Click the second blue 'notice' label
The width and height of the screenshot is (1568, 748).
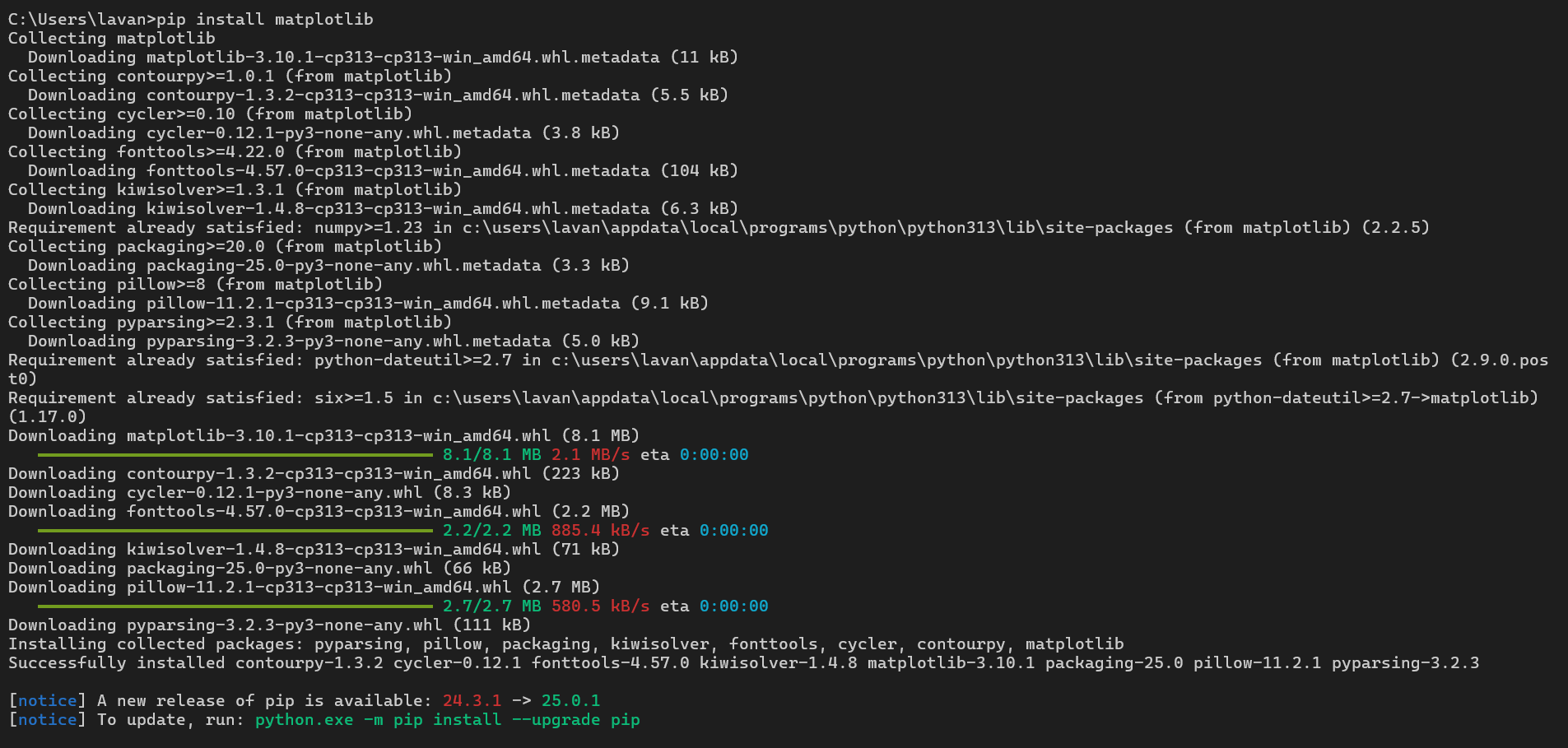(47, 719)
